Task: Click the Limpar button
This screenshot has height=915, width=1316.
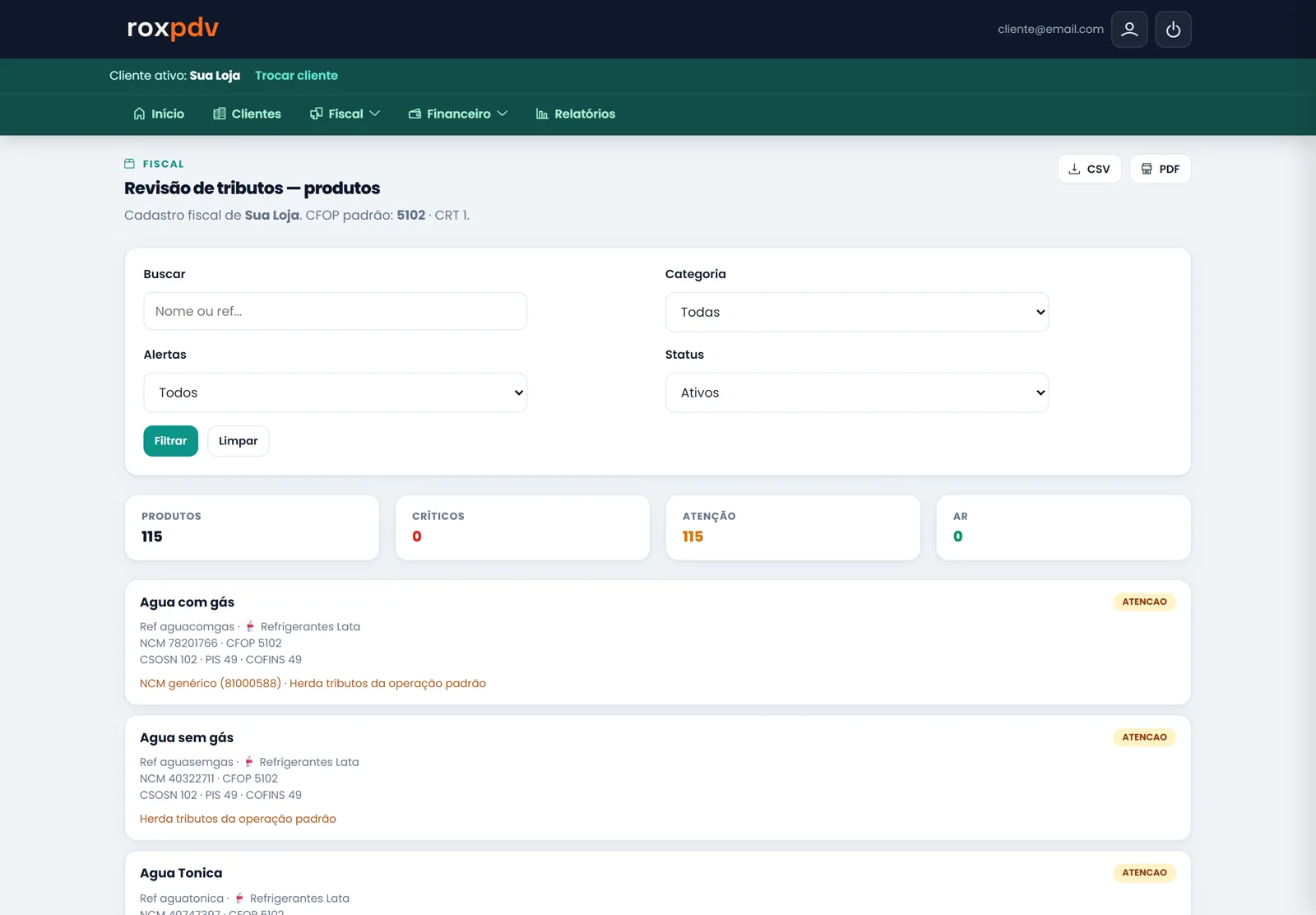Action: tap(238, 441)
